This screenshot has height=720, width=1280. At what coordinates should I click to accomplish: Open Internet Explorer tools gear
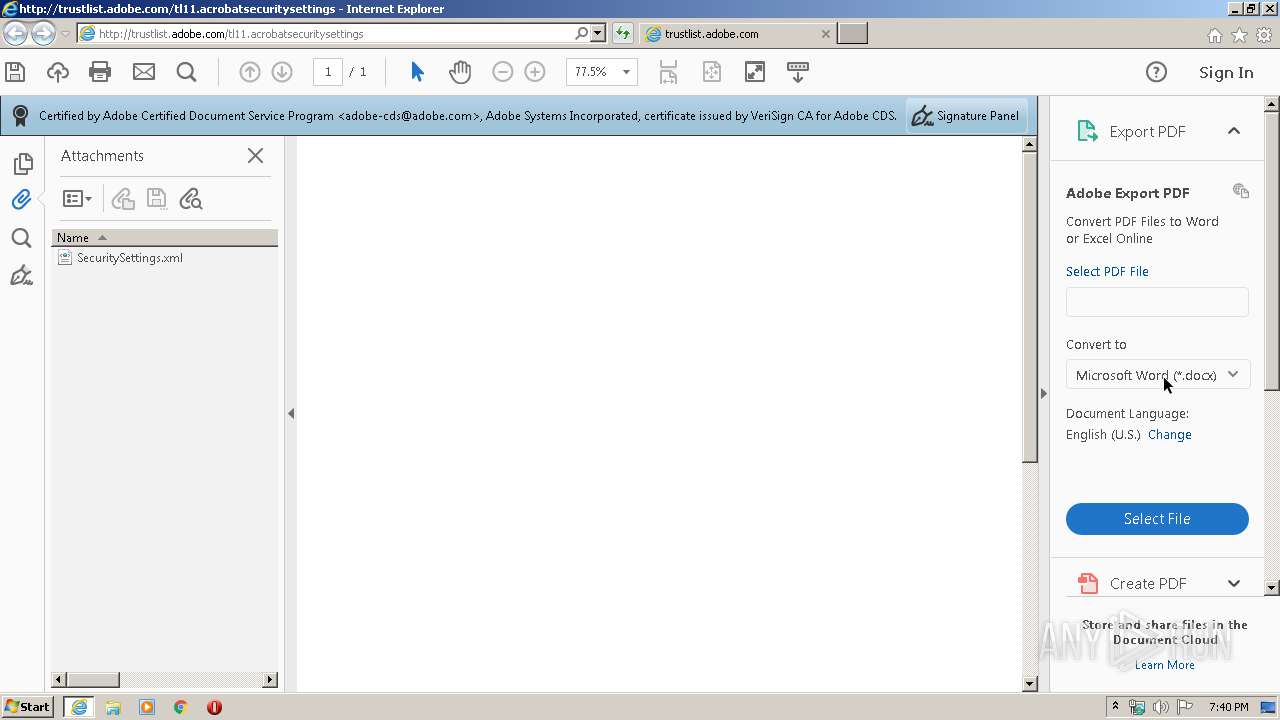pos(1264,35)
